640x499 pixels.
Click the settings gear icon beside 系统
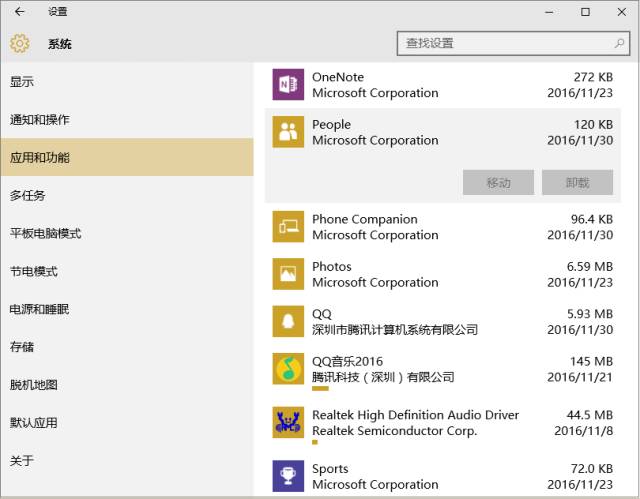tap(20, 43)
